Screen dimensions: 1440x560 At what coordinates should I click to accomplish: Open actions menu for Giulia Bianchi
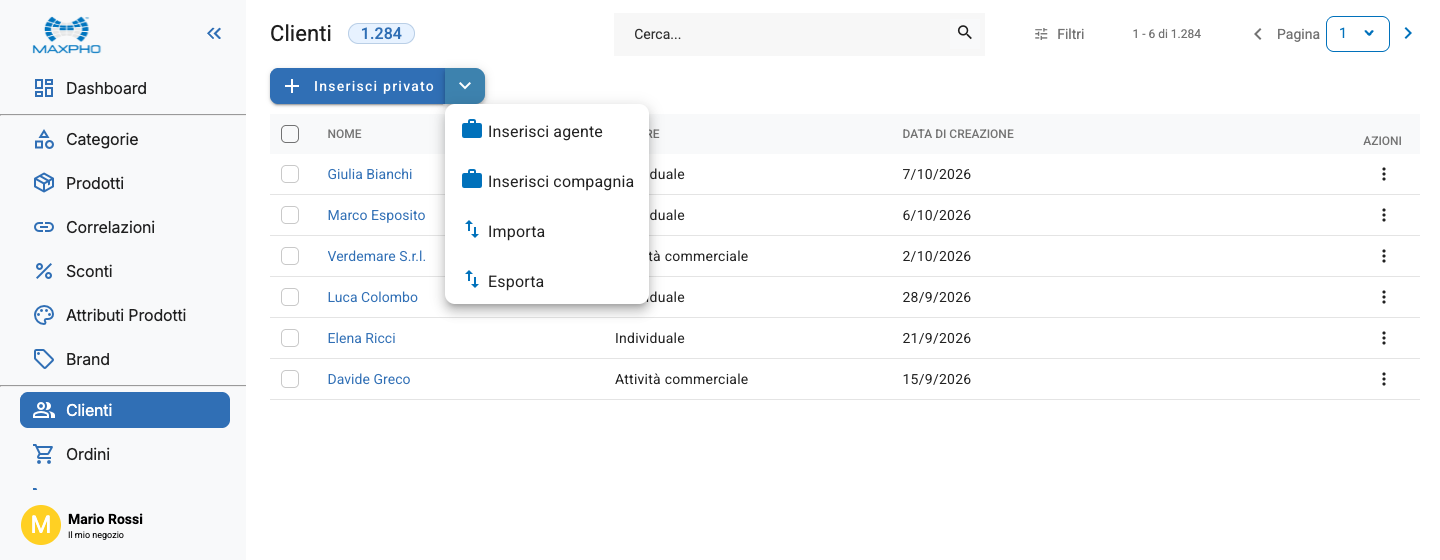pyautogui.click(x=1384, y=174)
